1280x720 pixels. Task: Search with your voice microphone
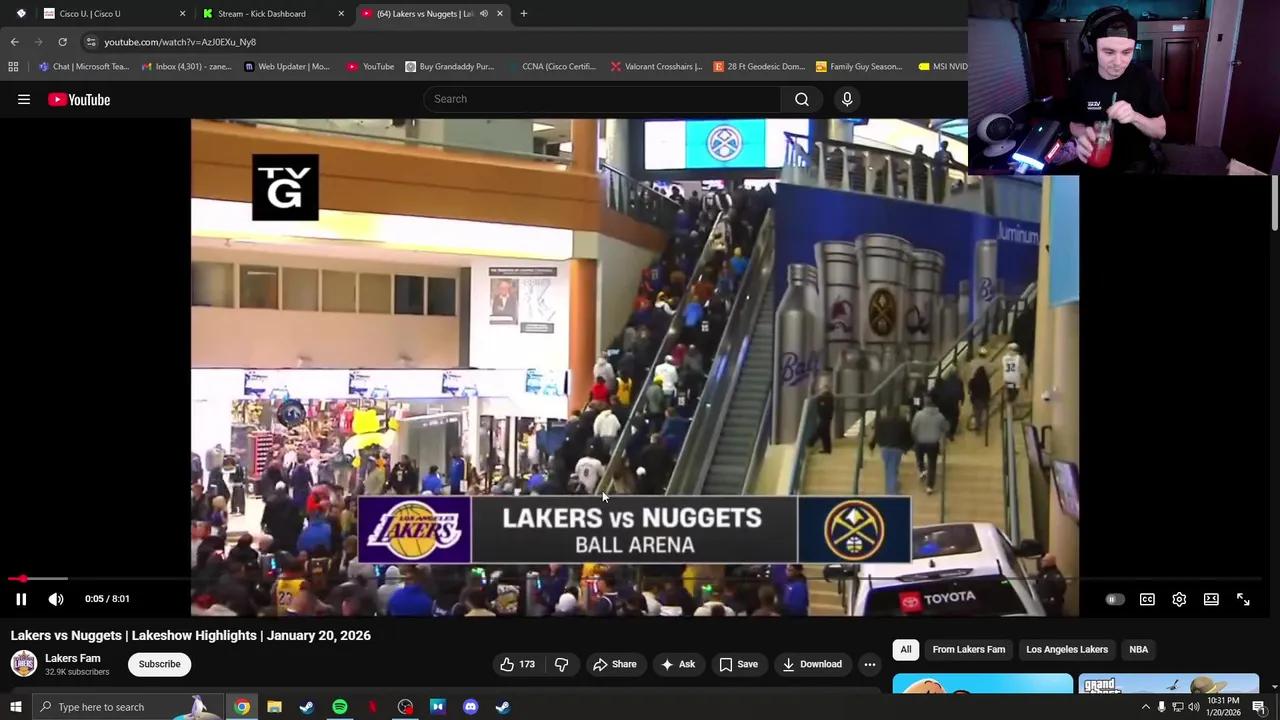847,99
